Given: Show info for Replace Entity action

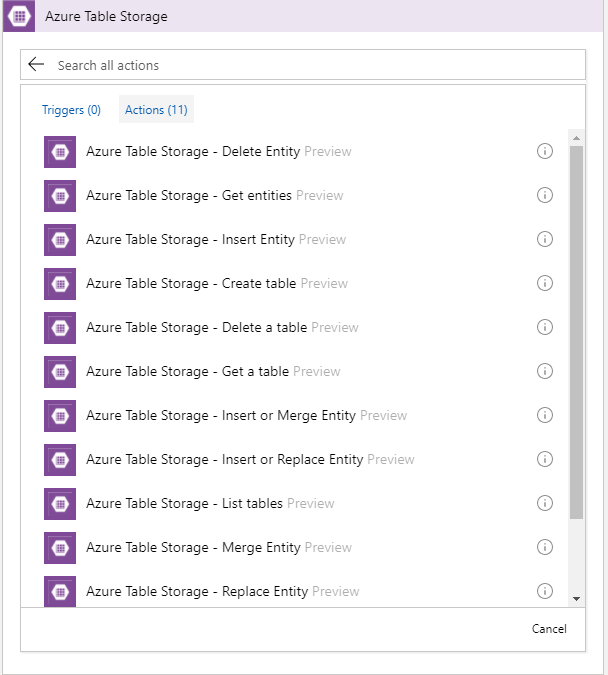Looking at the screenshot, I should [x=545, y=591].
